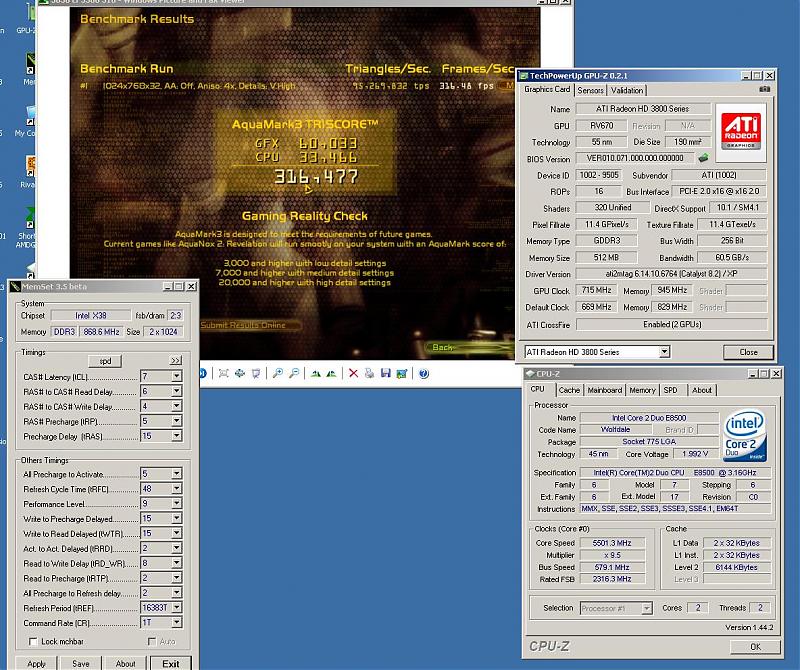Image resolution: width=800 pixels, height=670 pixels.
Task: Open the Command Rate (CR) dropdown
Action: coord(177,623)
